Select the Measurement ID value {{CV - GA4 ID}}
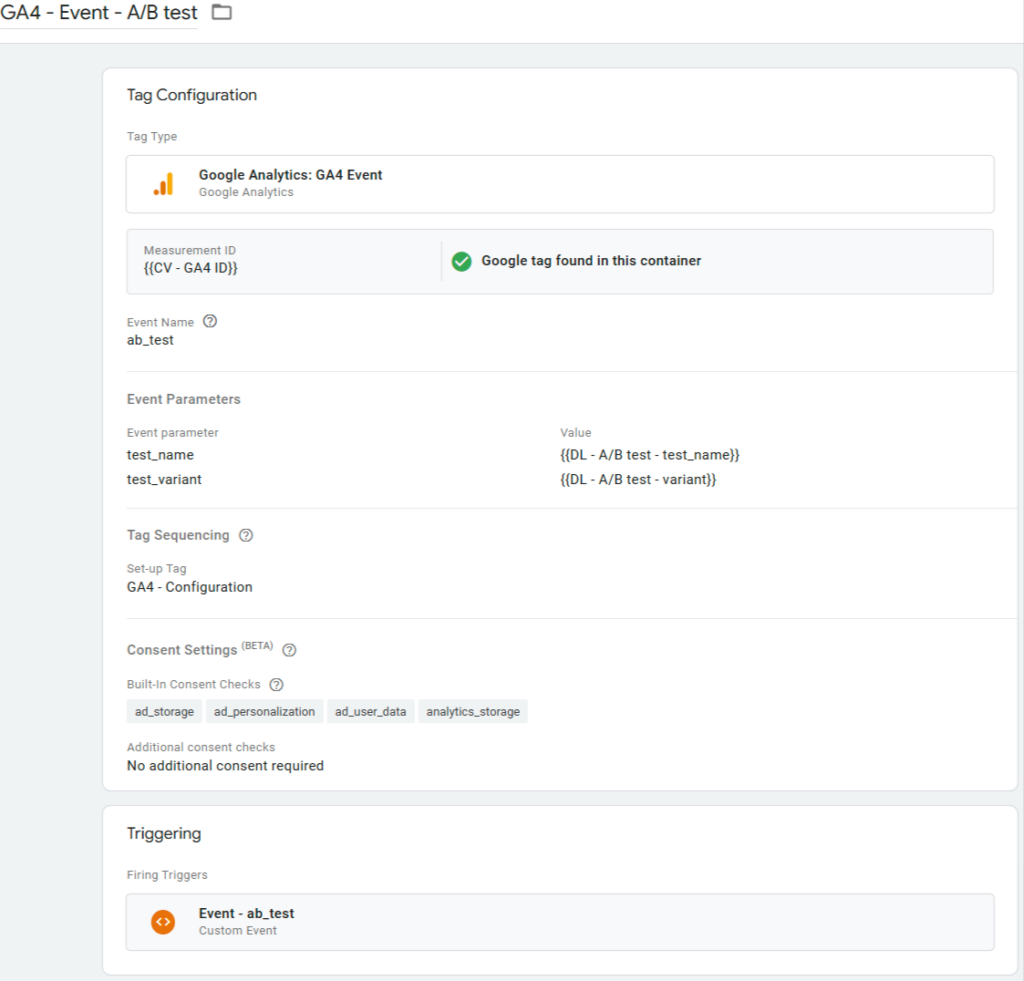This screenshot has height=981, width=1024. [x=191, y=268]
